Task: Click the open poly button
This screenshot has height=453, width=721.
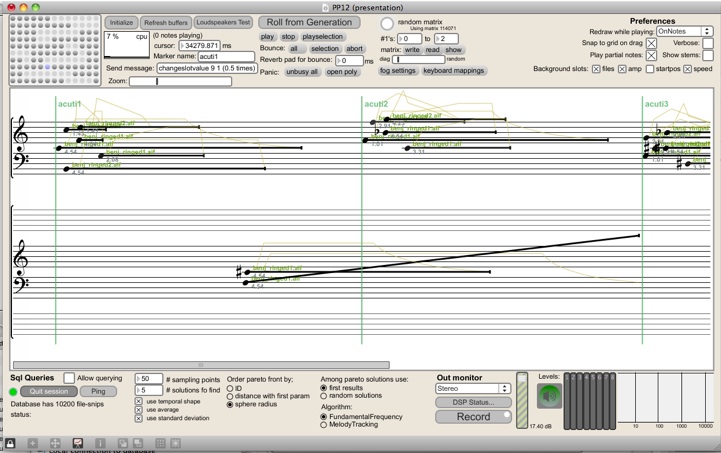Action: (342, 72)
